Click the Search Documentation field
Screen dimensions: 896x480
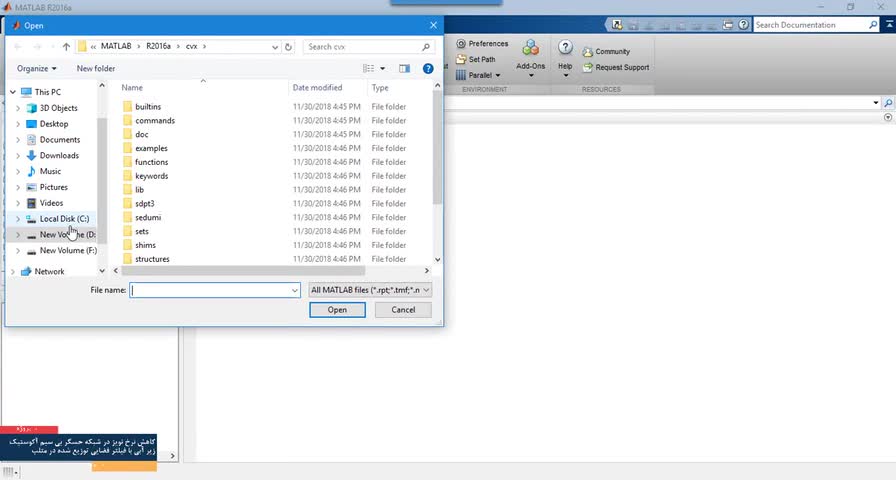(810, 25)
